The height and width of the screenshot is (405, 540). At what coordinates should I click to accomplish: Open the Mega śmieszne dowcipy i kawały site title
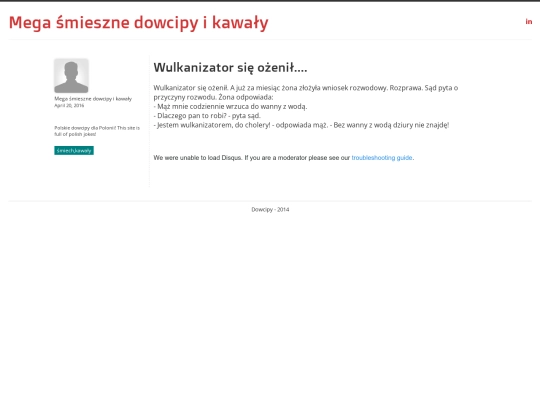coord(138,23)
